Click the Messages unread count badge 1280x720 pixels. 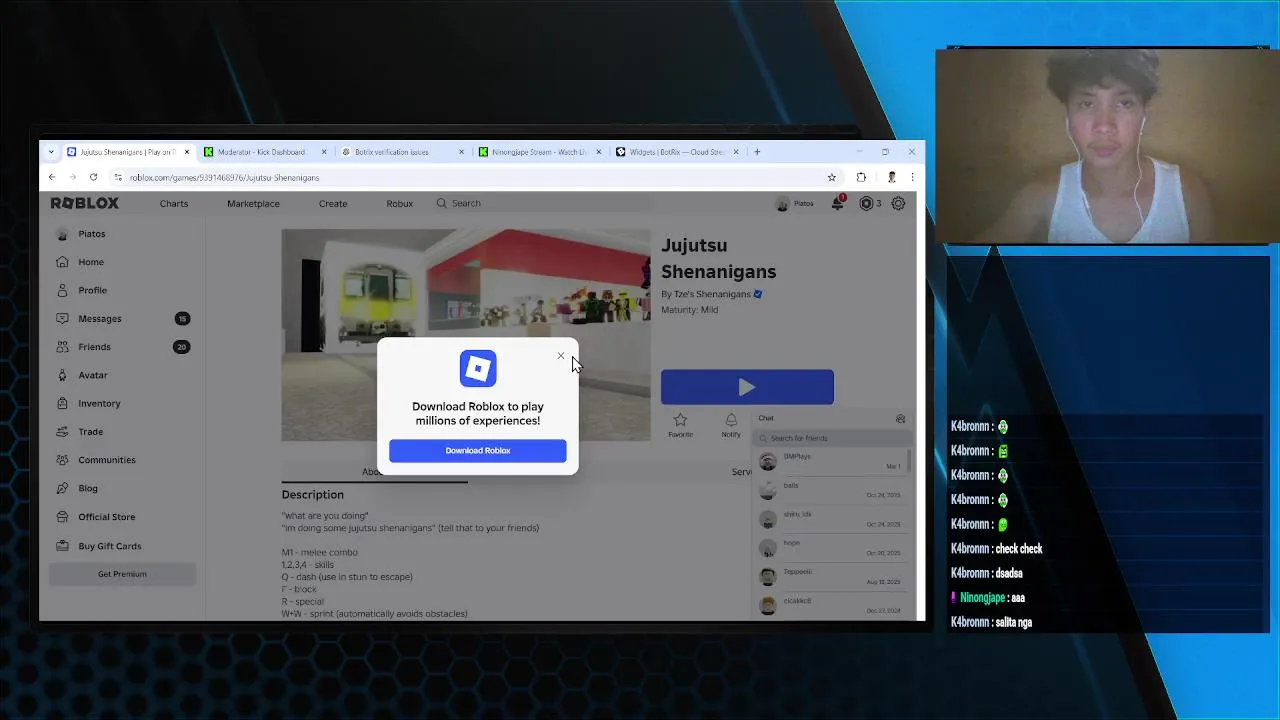pos(182,319)
